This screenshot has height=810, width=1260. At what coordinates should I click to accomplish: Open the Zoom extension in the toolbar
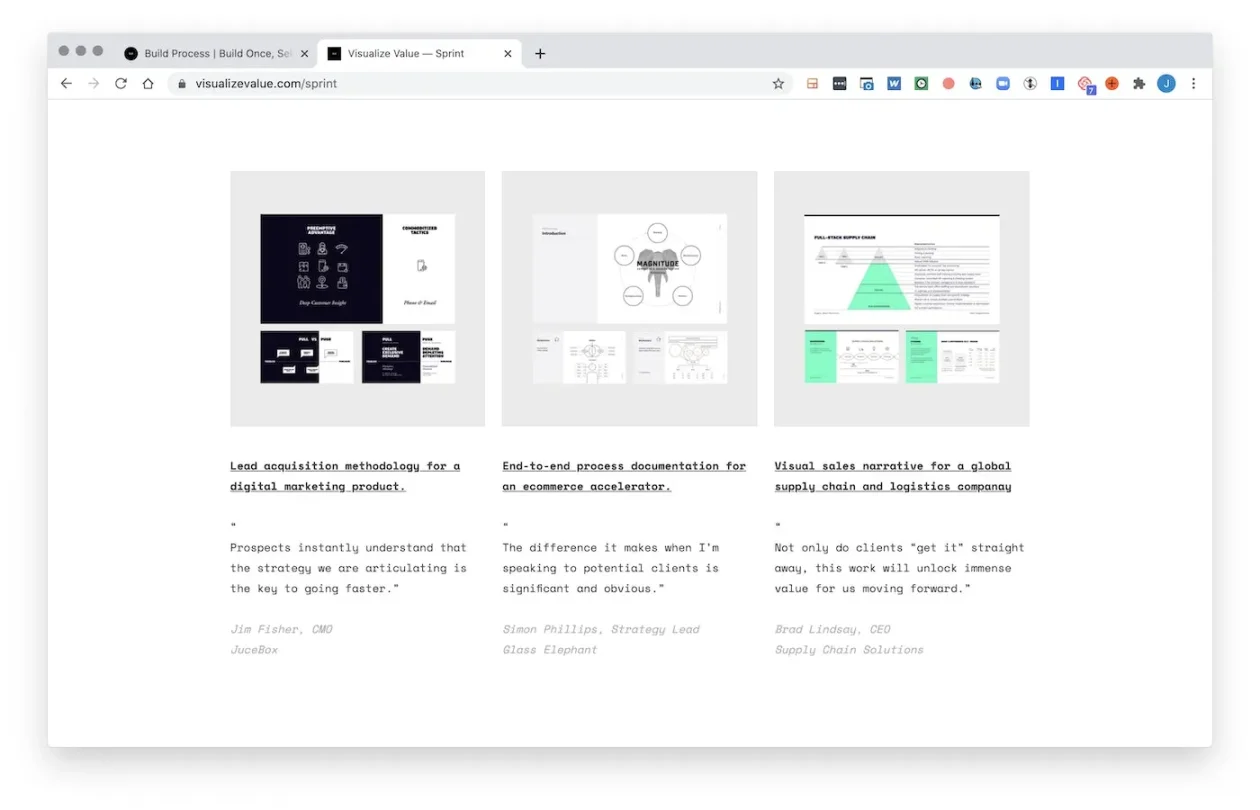[x=1002, y=84]
